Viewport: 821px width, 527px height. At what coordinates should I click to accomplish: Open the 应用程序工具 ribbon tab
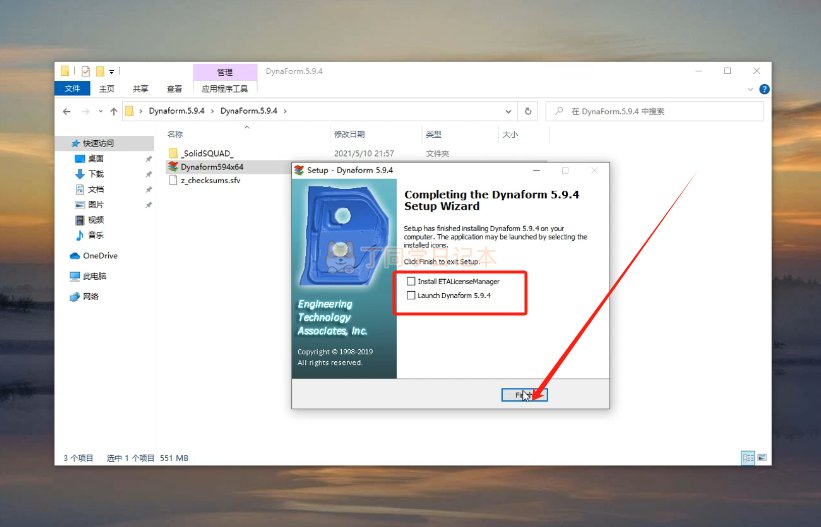pos(225,89)
